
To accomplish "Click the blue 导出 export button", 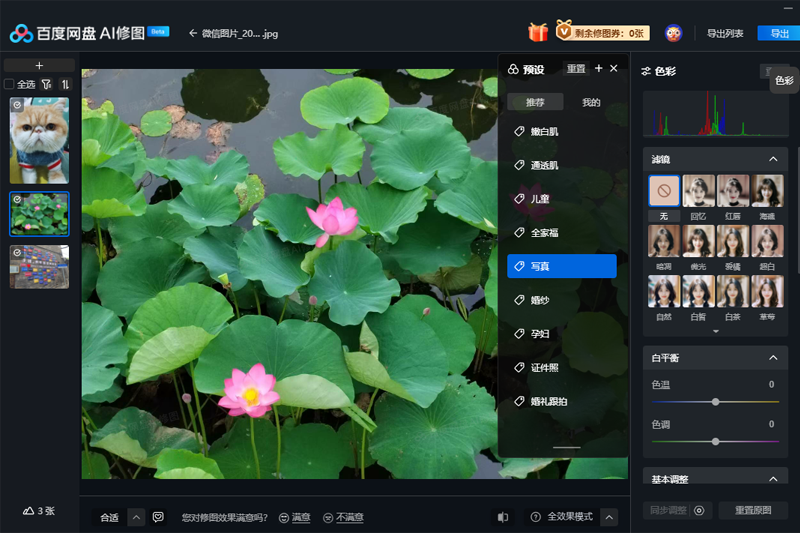I will tap(779, 33).
